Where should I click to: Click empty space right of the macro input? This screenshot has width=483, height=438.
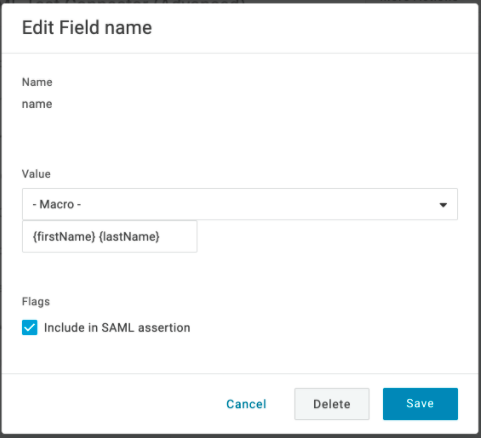coord(327,237)
